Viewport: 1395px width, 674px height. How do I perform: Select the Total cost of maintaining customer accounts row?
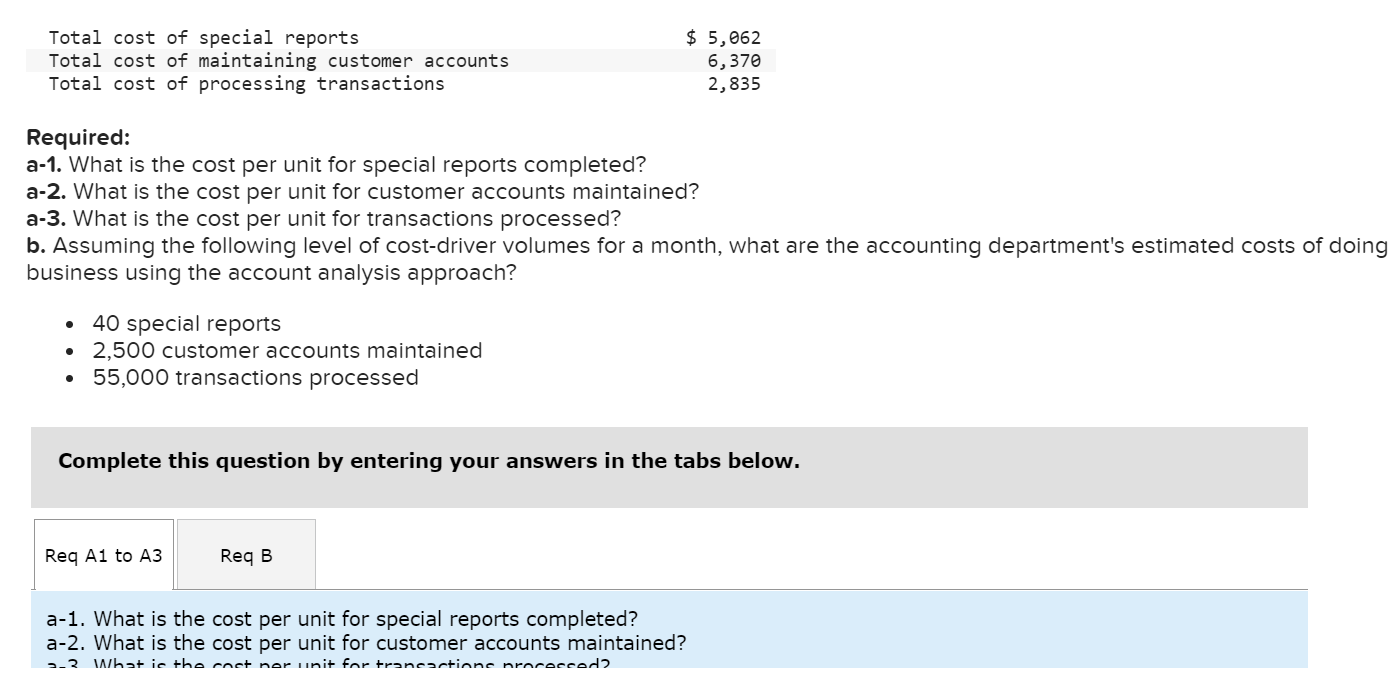point(278,60)
